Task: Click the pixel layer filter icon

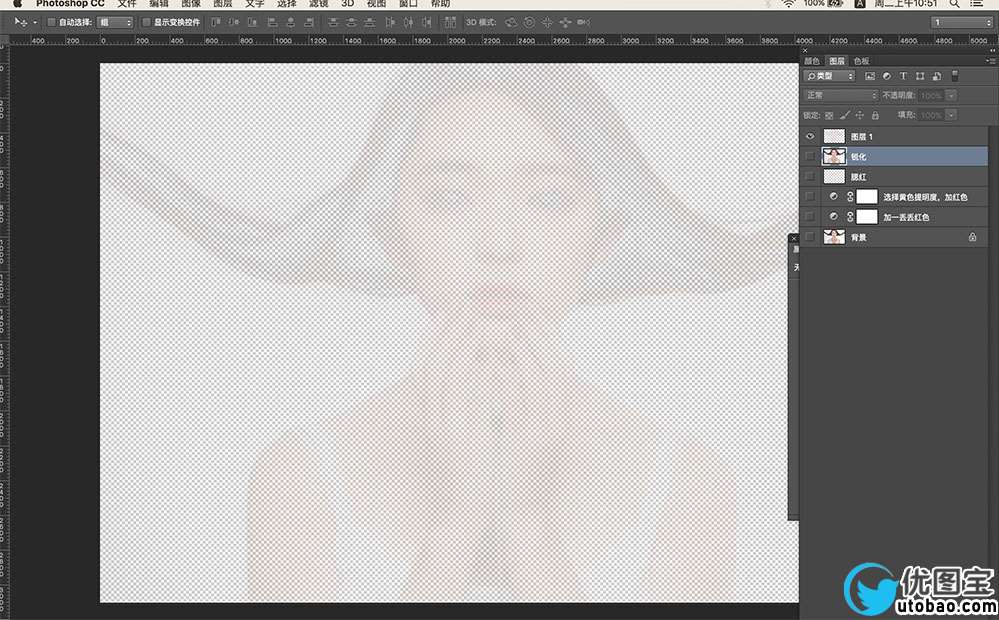Action: [x=870, y=76]
